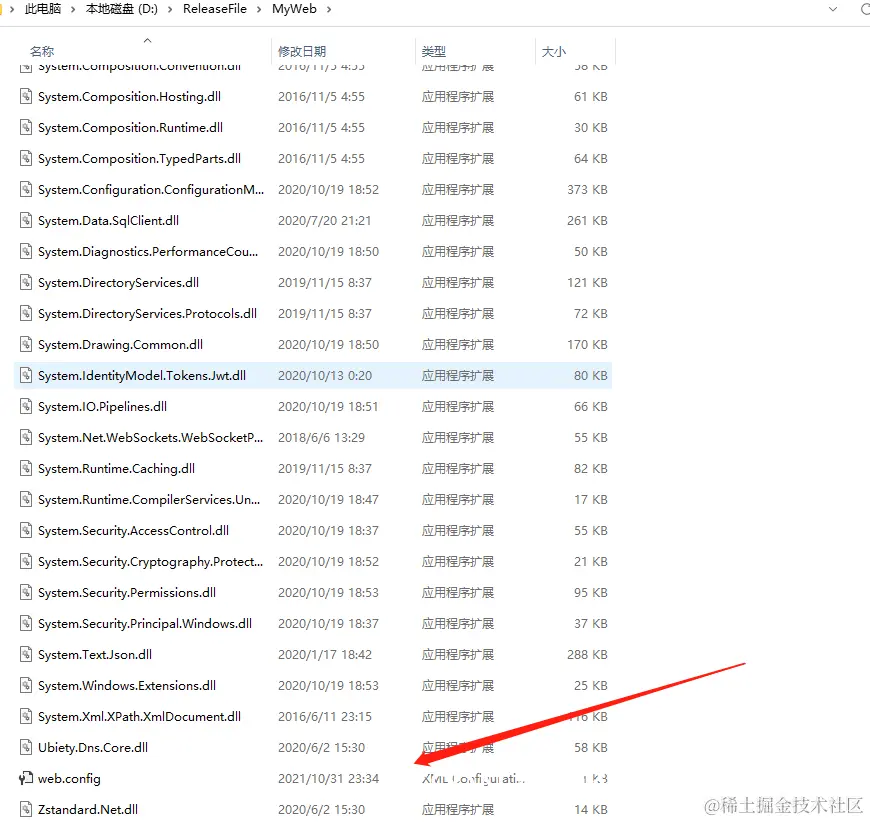The width and height of the screenshot is (870, 822).
Task: Click the 261 KB size cell
Action: (587, 221)
